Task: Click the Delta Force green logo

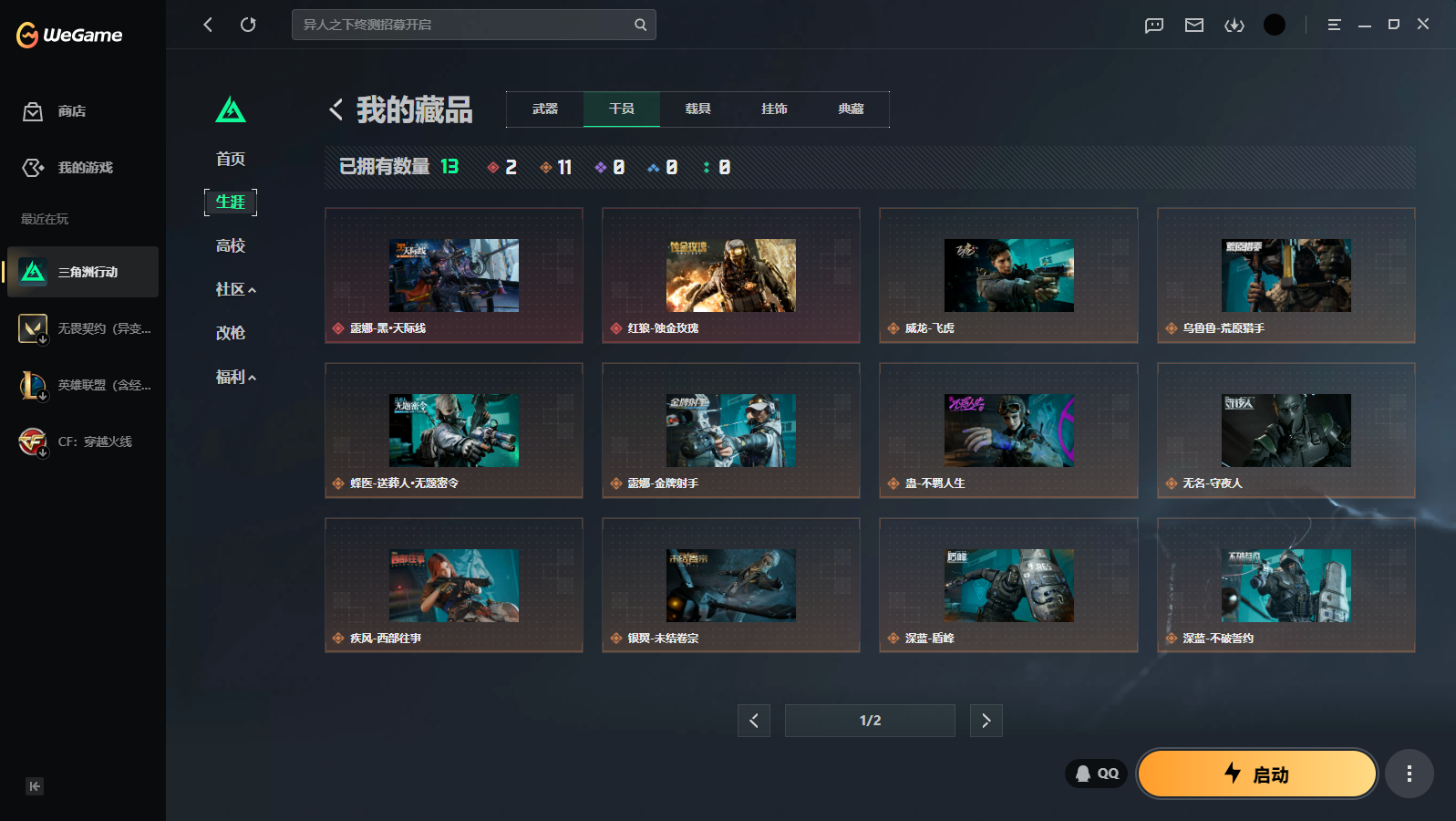Action: [231, 109]
